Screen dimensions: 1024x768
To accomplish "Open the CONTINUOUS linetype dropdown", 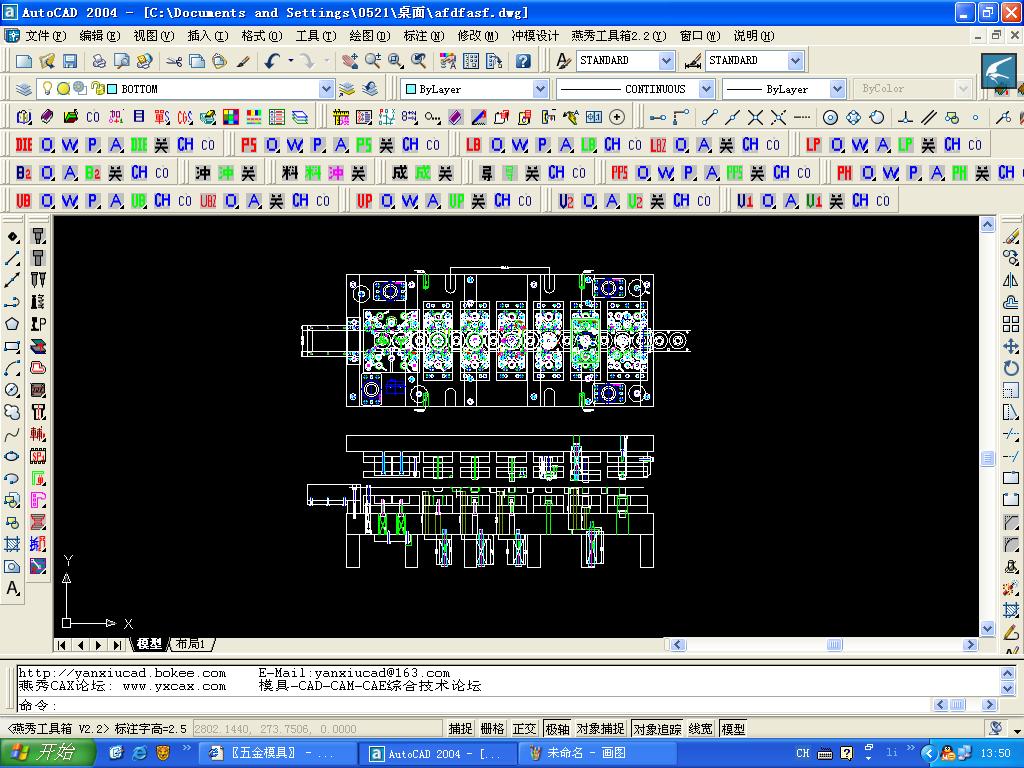I will 706,89.
